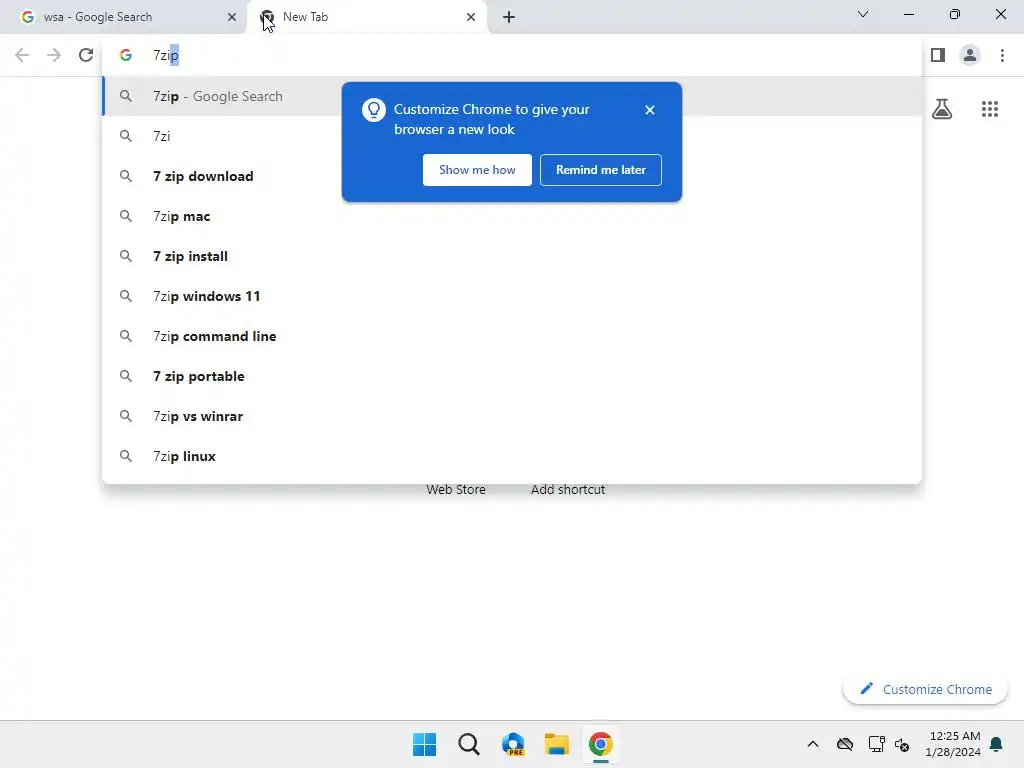
Task: Open a new tab with plus button
Action: [509, 17]
